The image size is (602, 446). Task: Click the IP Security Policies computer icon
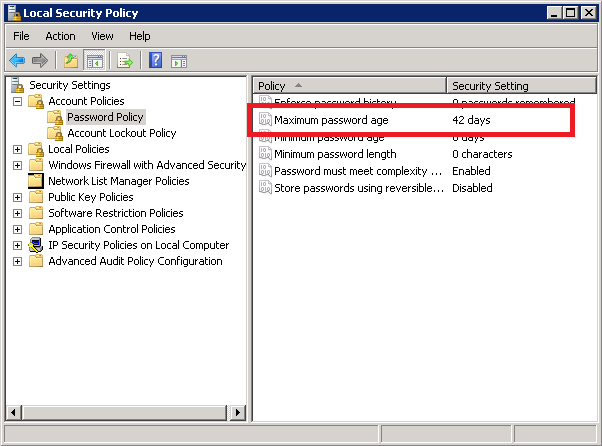[36, 245]
